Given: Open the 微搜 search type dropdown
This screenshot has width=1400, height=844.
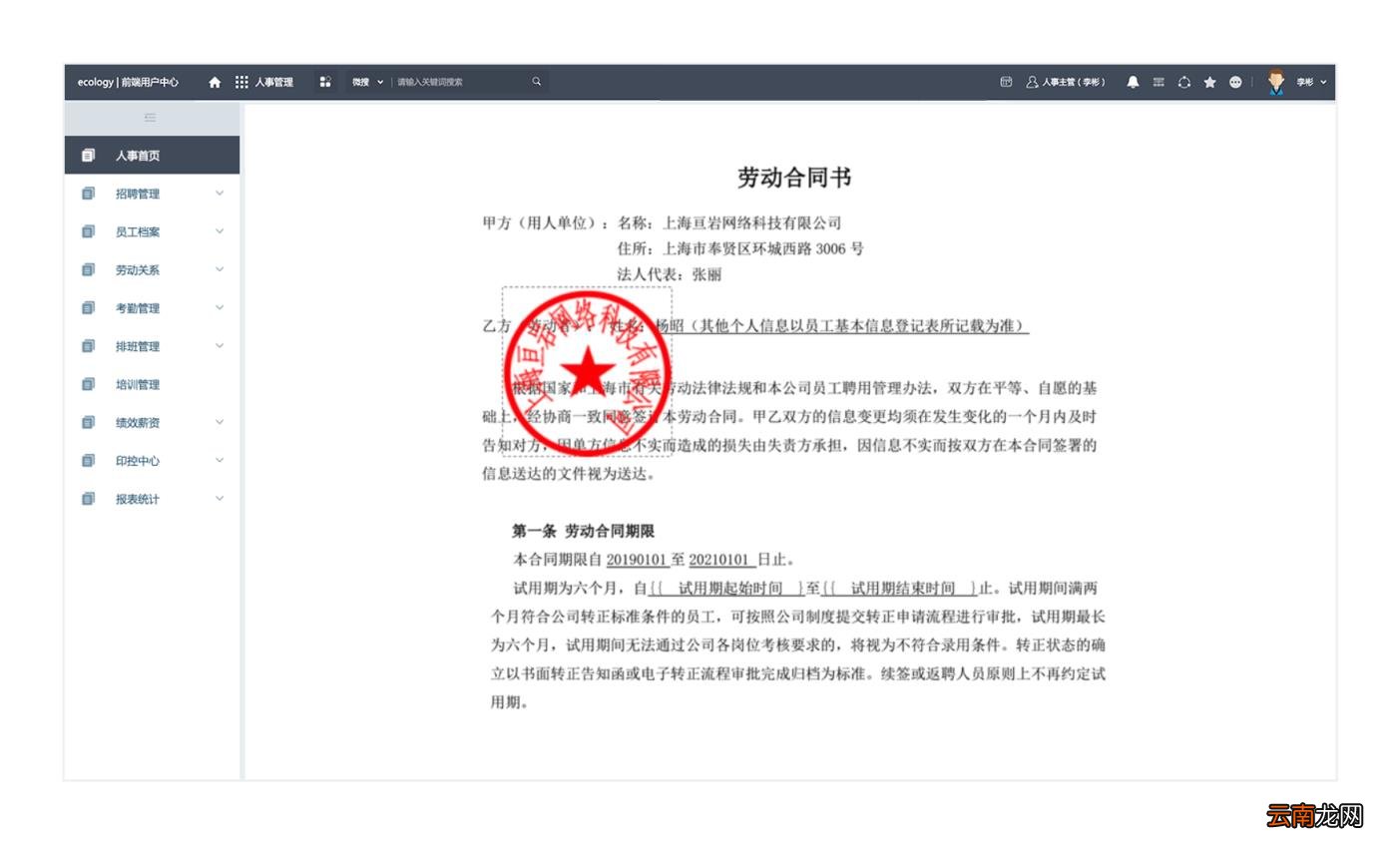Looking at the screenshot, I should pos(367,82).
